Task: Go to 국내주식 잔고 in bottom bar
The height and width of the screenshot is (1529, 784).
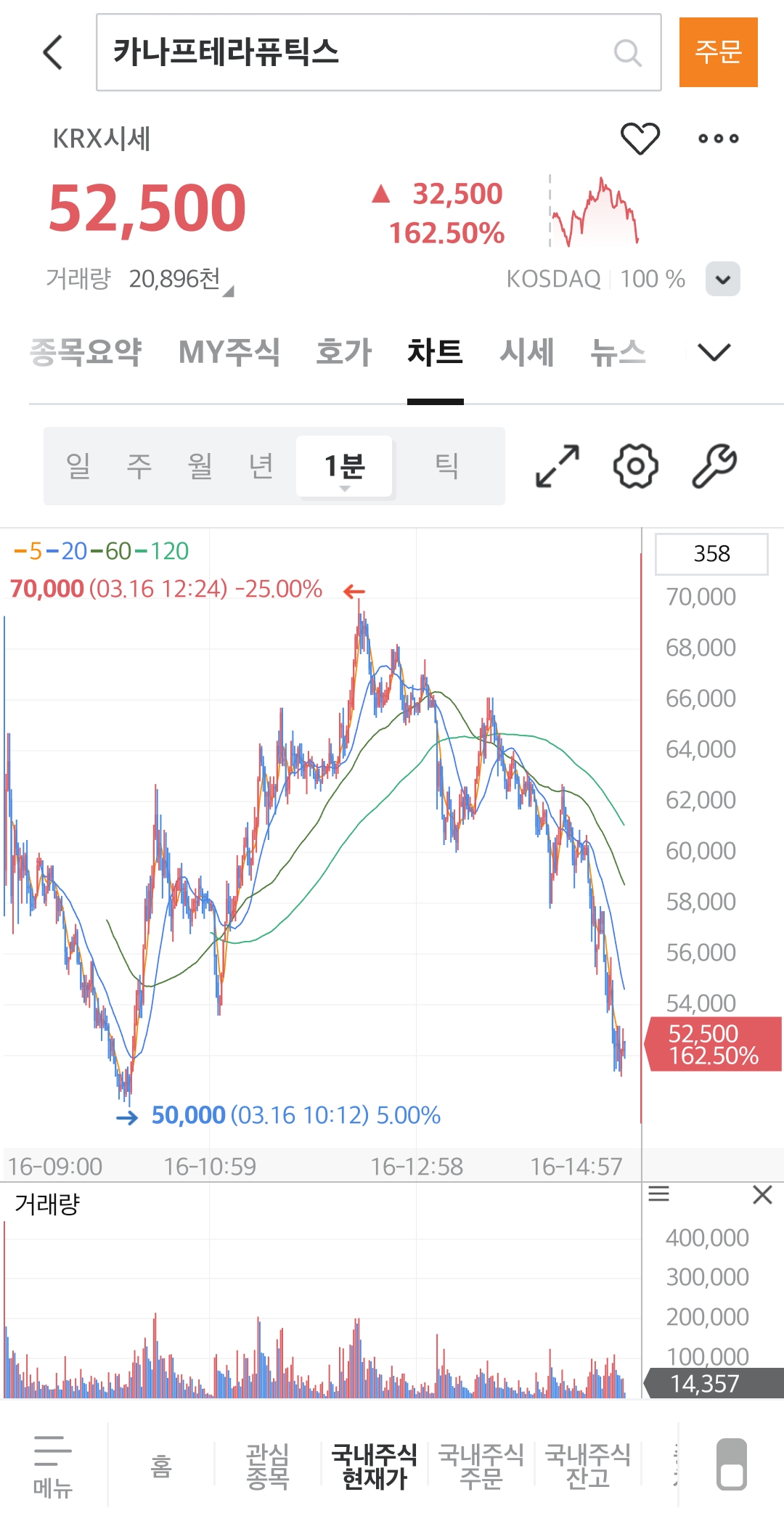Action: 587,1465
